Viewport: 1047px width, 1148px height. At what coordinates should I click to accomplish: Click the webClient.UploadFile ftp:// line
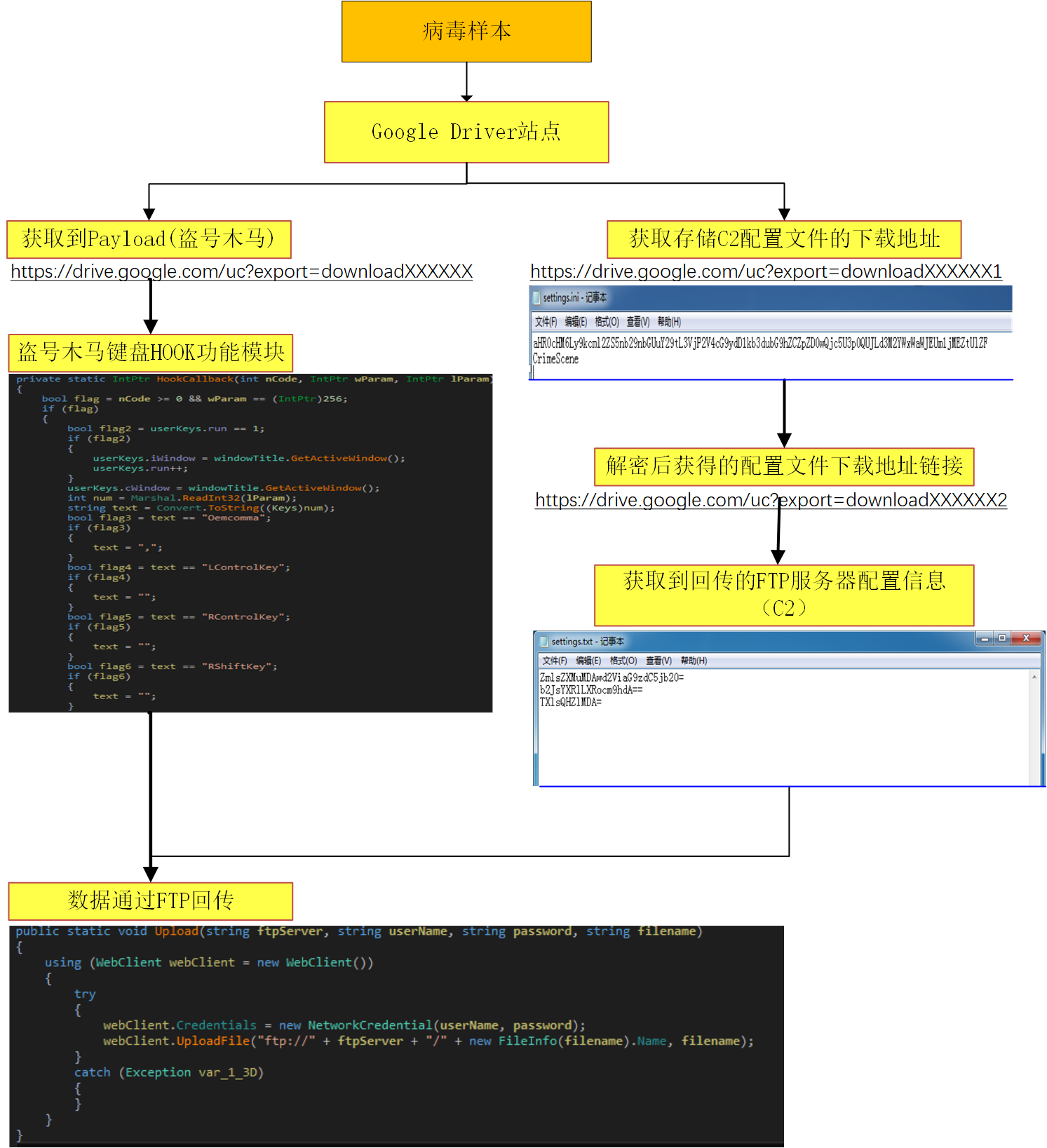[x=428, y=1041]
